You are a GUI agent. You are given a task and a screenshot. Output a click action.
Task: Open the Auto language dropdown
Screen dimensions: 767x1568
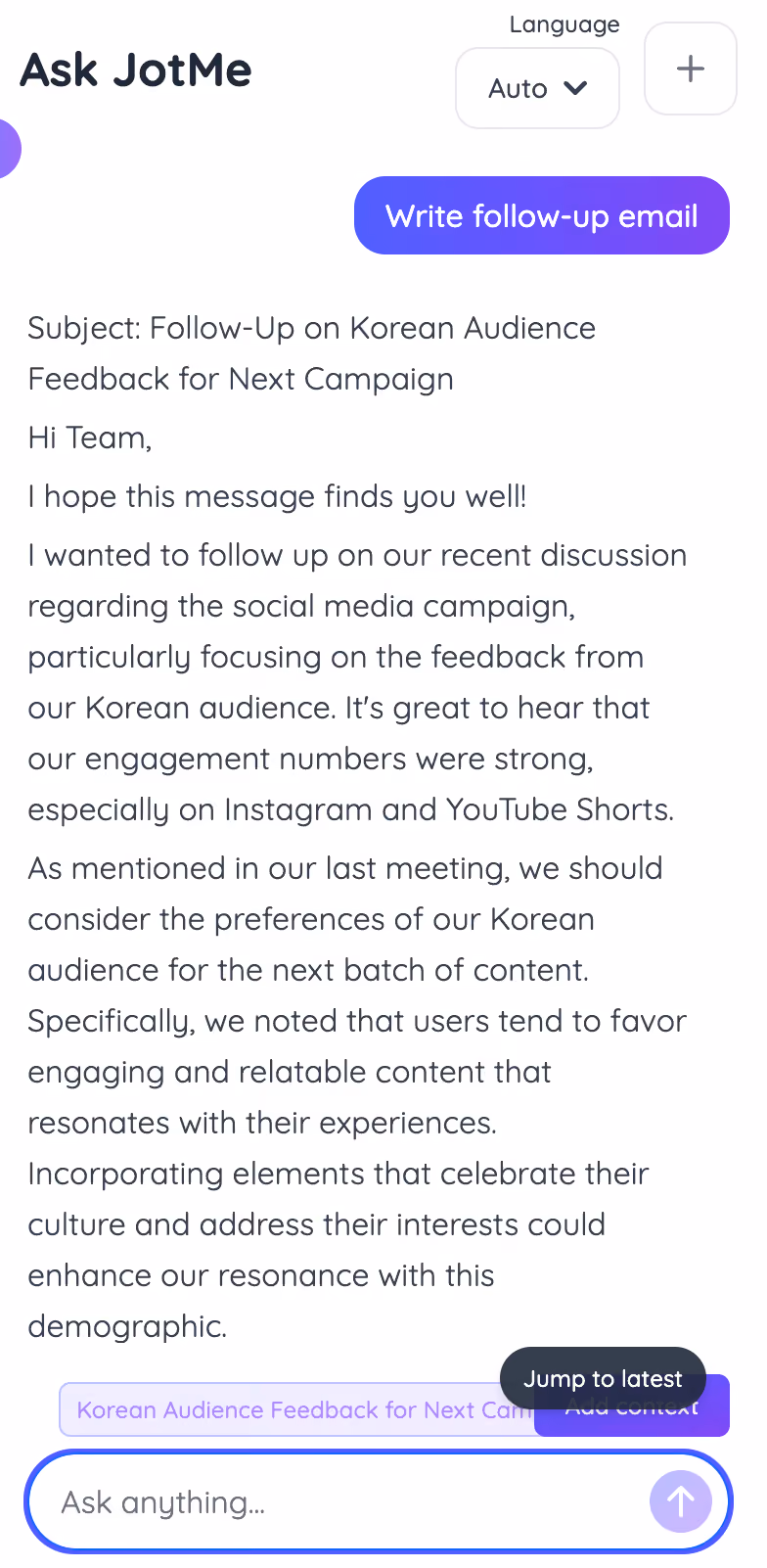537,88
